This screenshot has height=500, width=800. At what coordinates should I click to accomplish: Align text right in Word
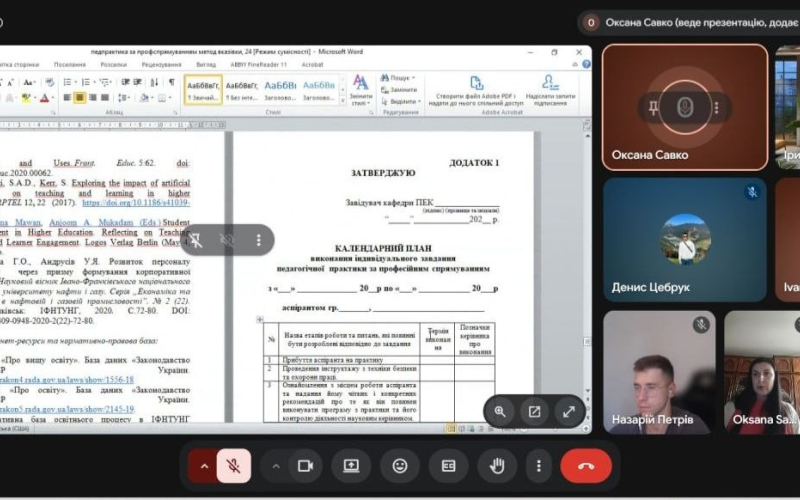pyautogui.click(x=92, y=97)
